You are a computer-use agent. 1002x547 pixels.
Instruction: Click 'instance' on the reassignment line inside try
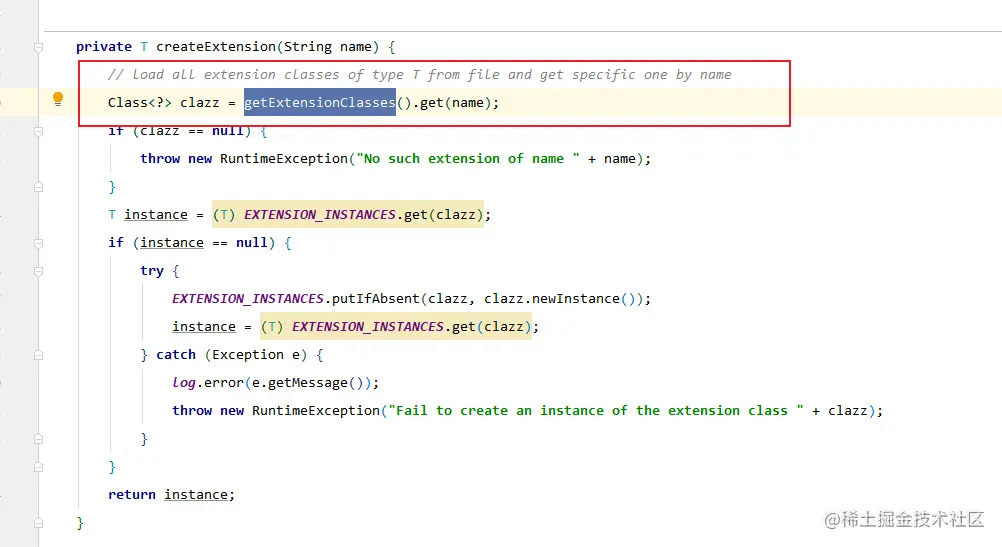click(x=204, y=327)
